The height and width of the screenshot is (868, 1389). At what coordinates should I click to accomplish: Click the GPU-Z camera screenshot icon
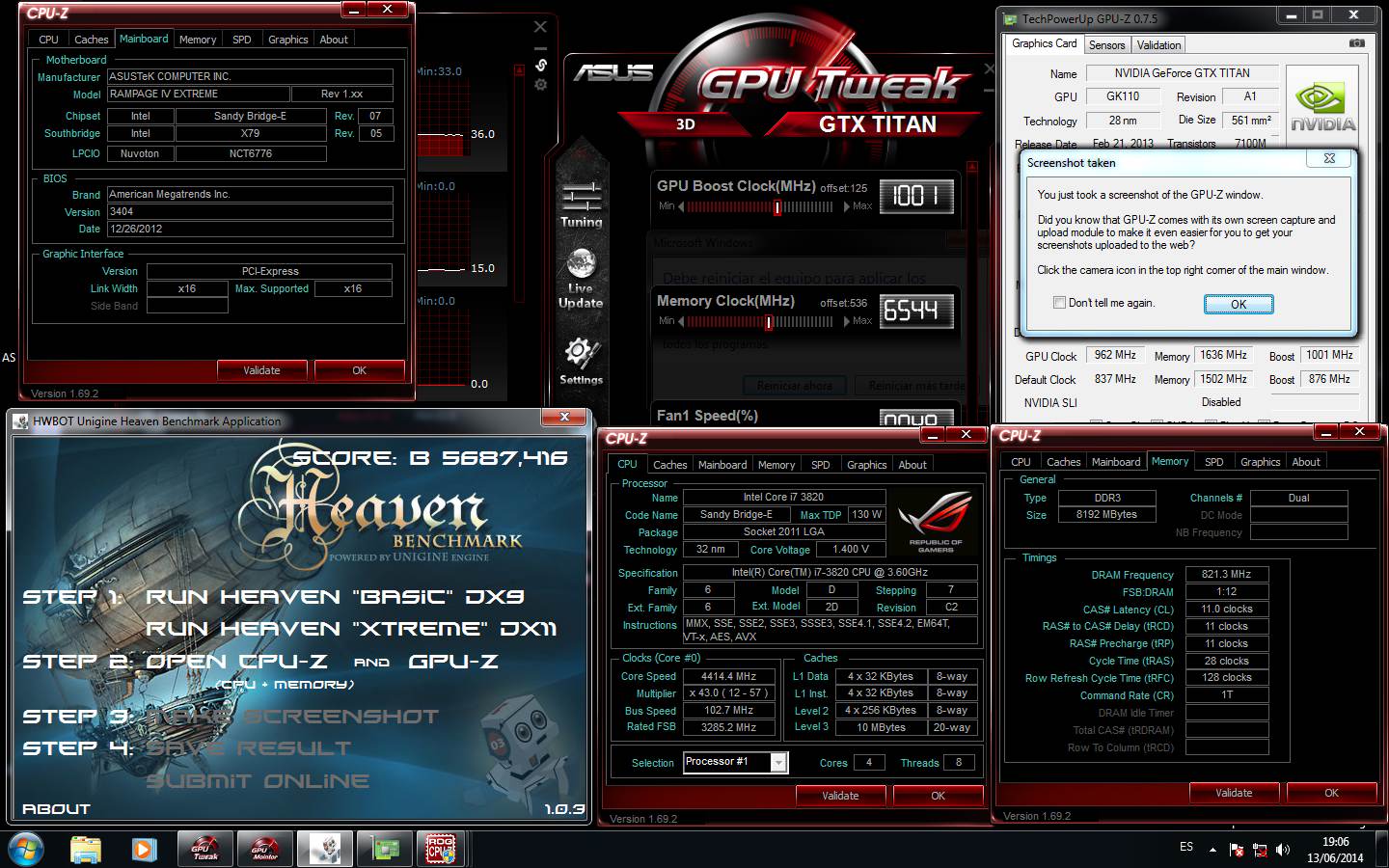tap(1357, 43)
